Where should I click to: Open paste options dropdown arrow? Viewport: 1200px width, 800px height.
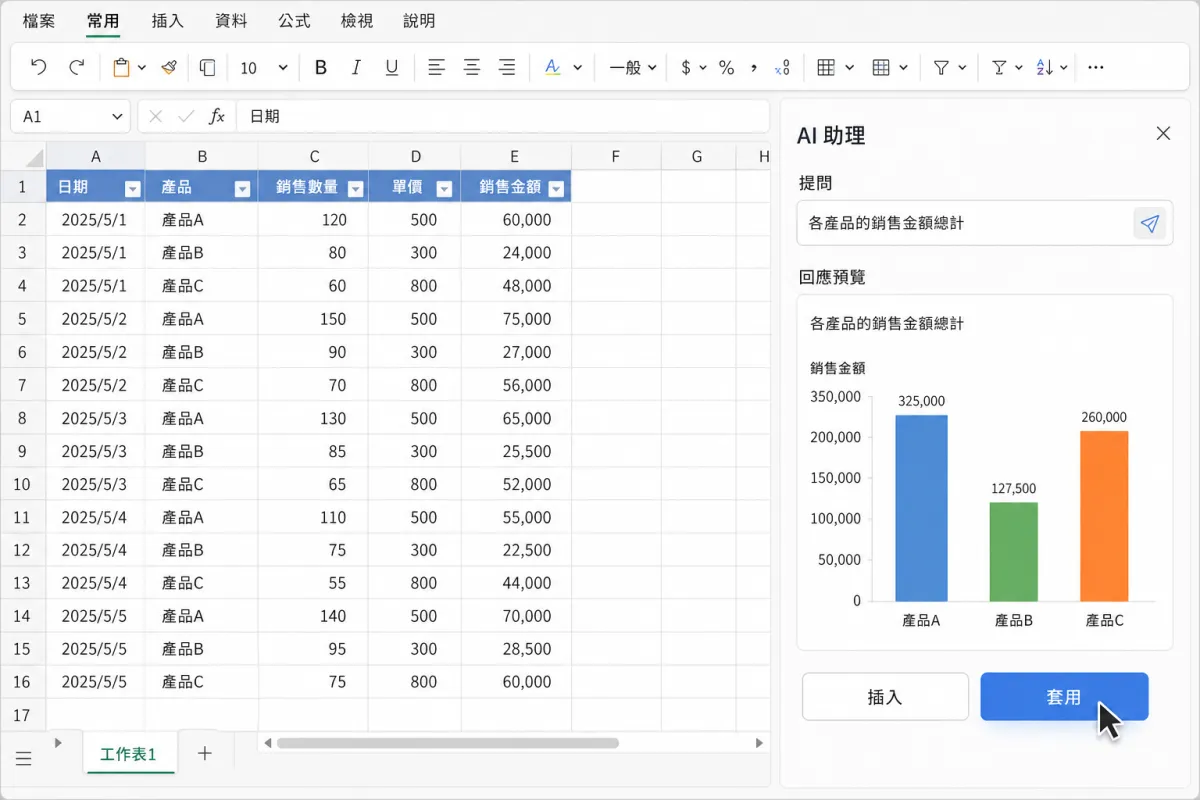[142, 68]
